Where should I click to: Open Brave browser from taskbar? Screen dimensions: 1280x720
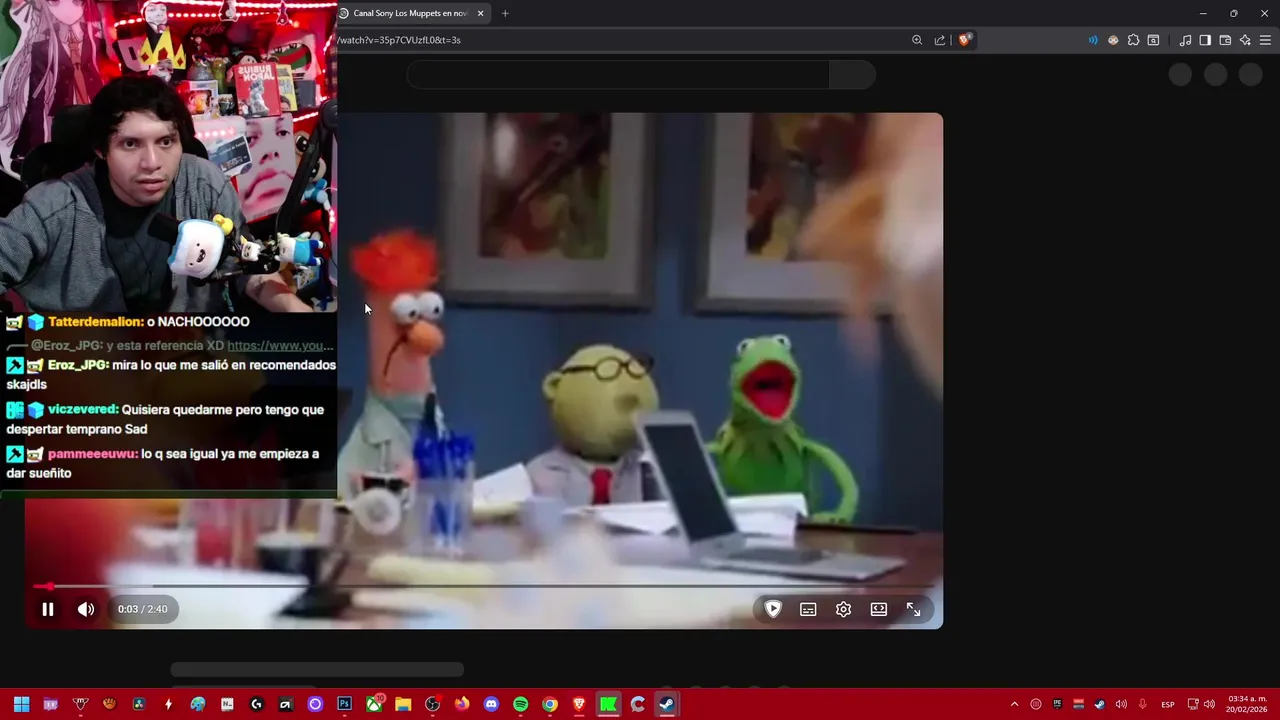[579, 704]
